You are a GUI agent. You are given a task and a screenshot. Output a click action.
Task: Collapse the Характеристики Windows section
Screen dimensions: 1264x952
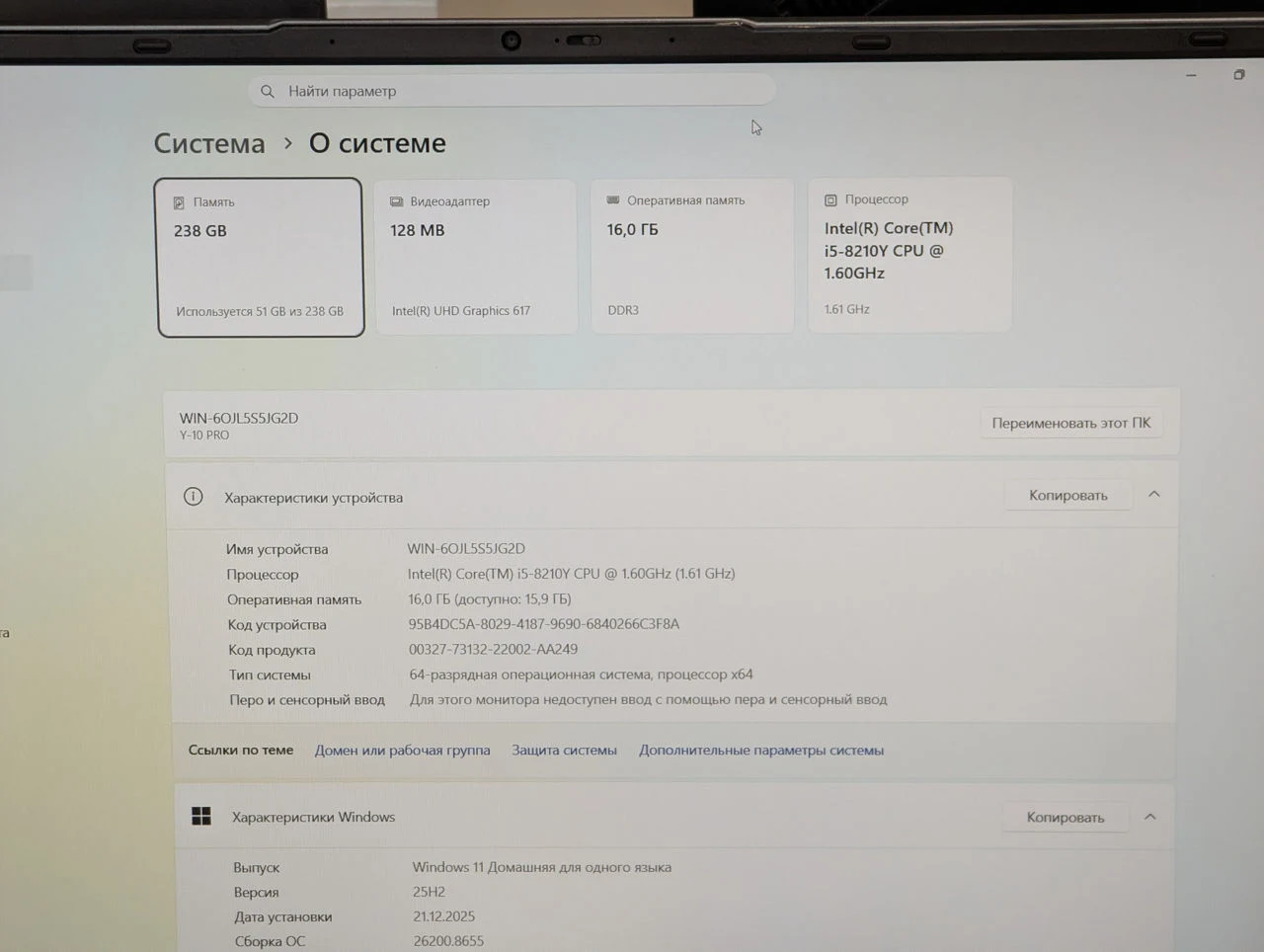coord(1149,817)
